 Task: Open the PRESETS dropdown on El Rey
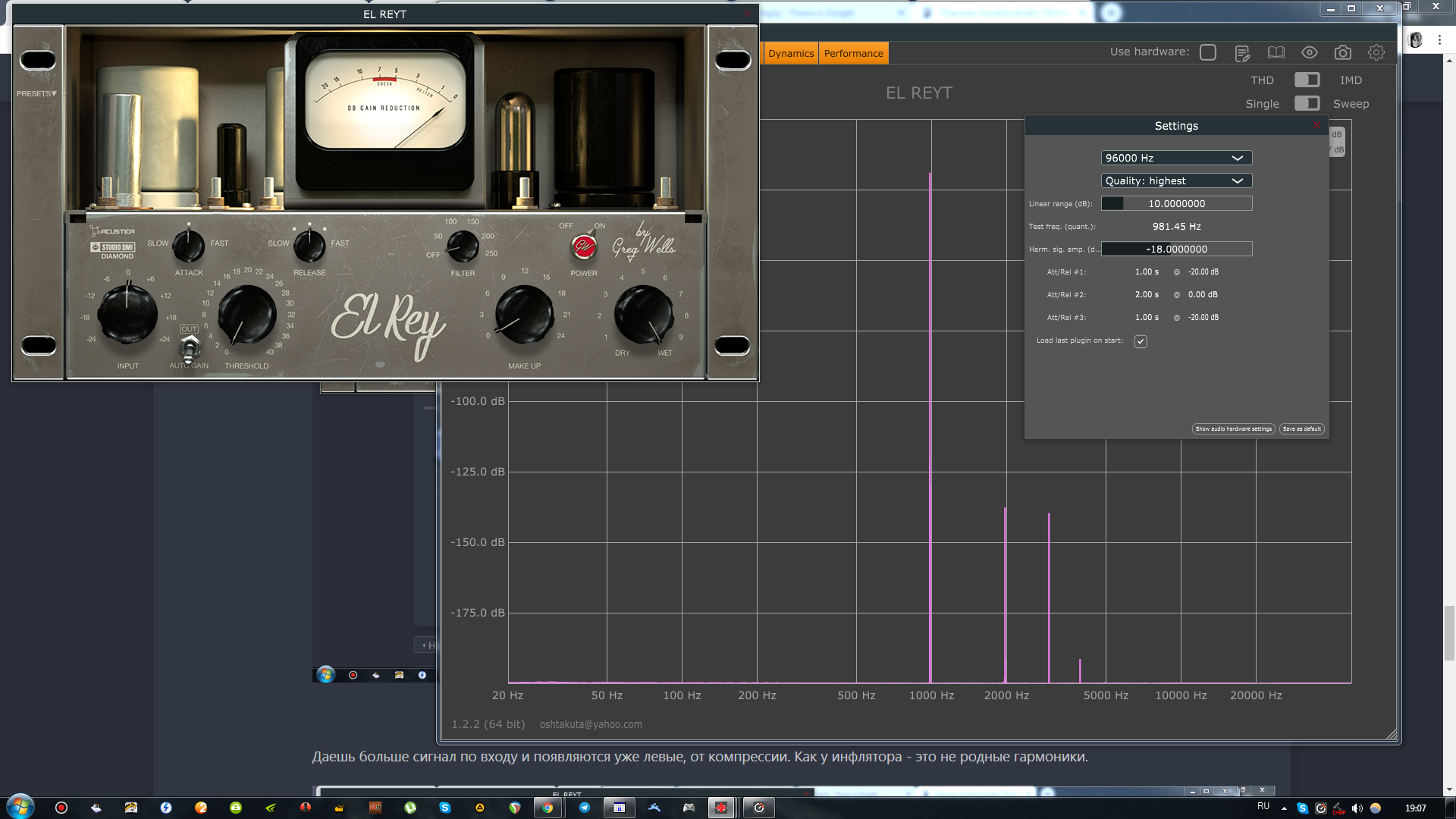pyautogui.click(x=36, y=94)
